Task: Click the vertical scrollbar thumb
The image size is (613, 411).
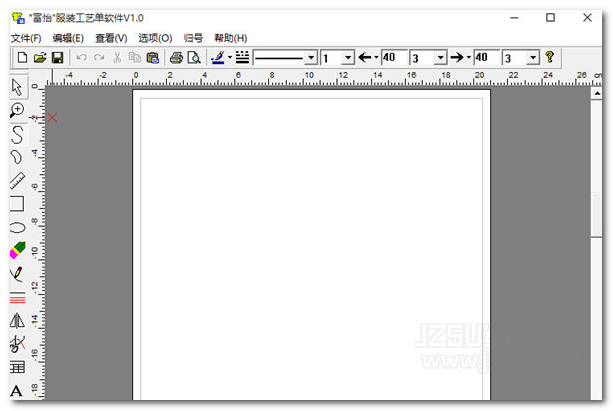Action: click(597, 214)
